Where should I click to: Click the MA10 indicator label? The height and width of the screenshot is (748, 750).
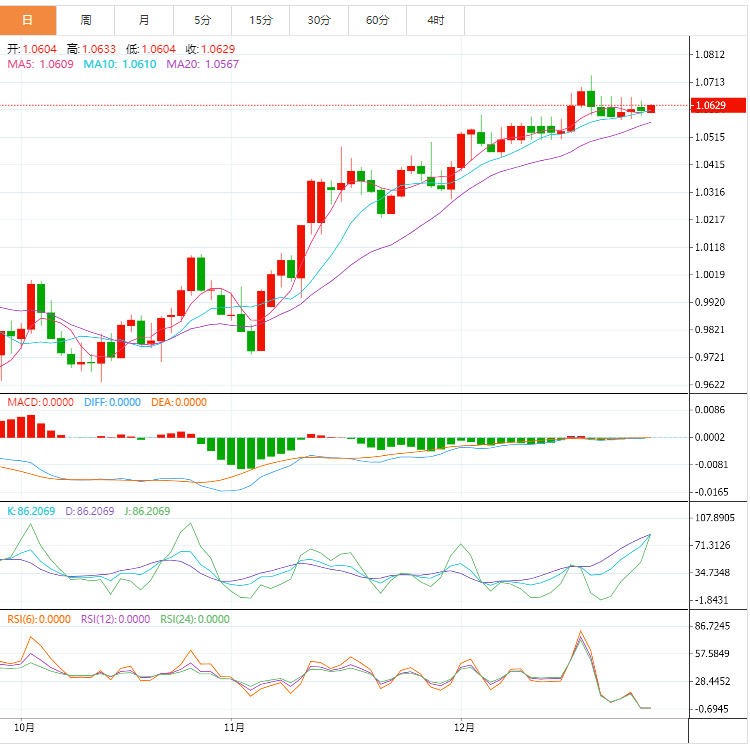tap(120, 64)
